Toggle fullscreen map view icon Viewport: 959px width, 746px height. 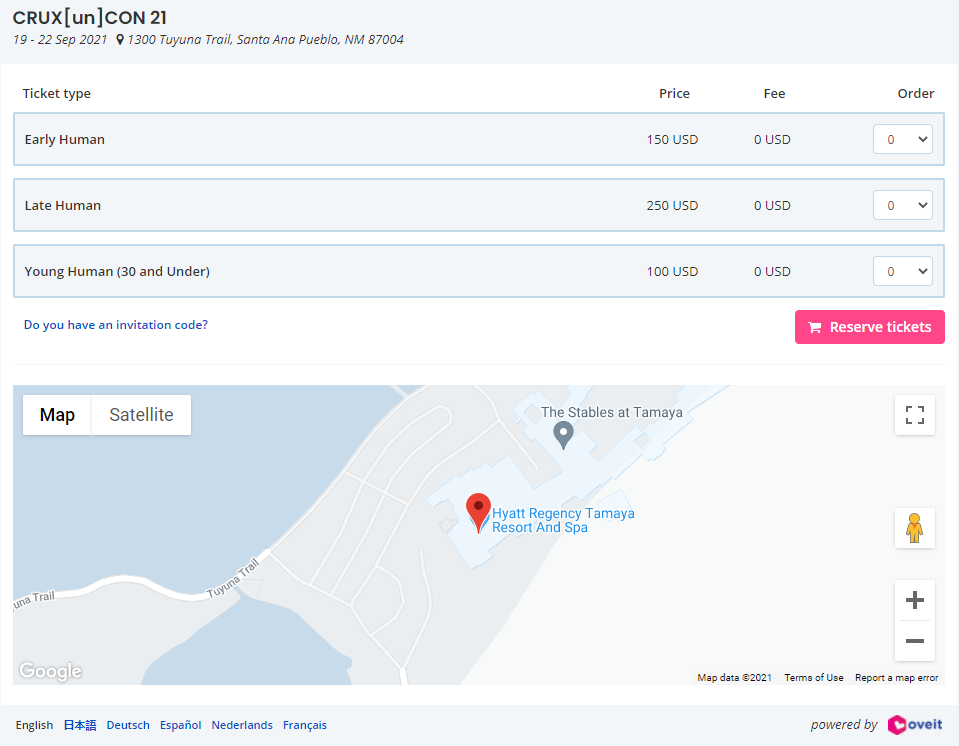pyautogui.click(x=914, y=415)
